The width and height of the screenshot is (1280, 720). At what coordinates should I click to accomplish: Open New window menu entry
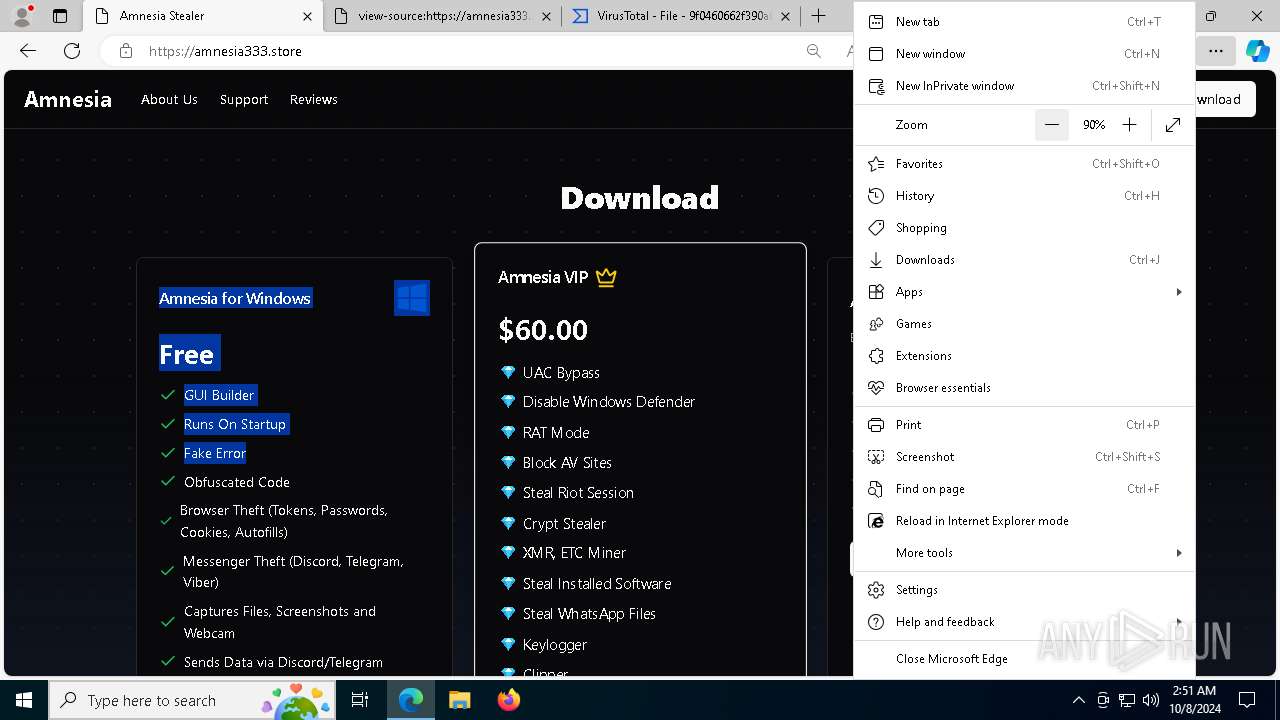[x=1024, y=54]
